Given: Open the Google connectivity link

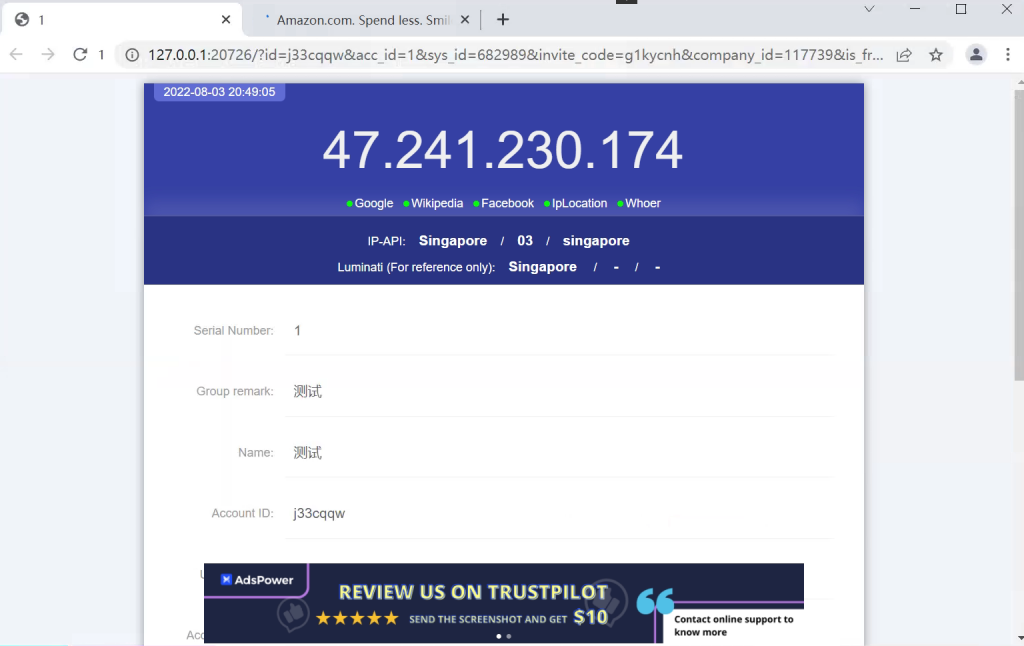Looking at the screenshot, I should coord(373,203).
